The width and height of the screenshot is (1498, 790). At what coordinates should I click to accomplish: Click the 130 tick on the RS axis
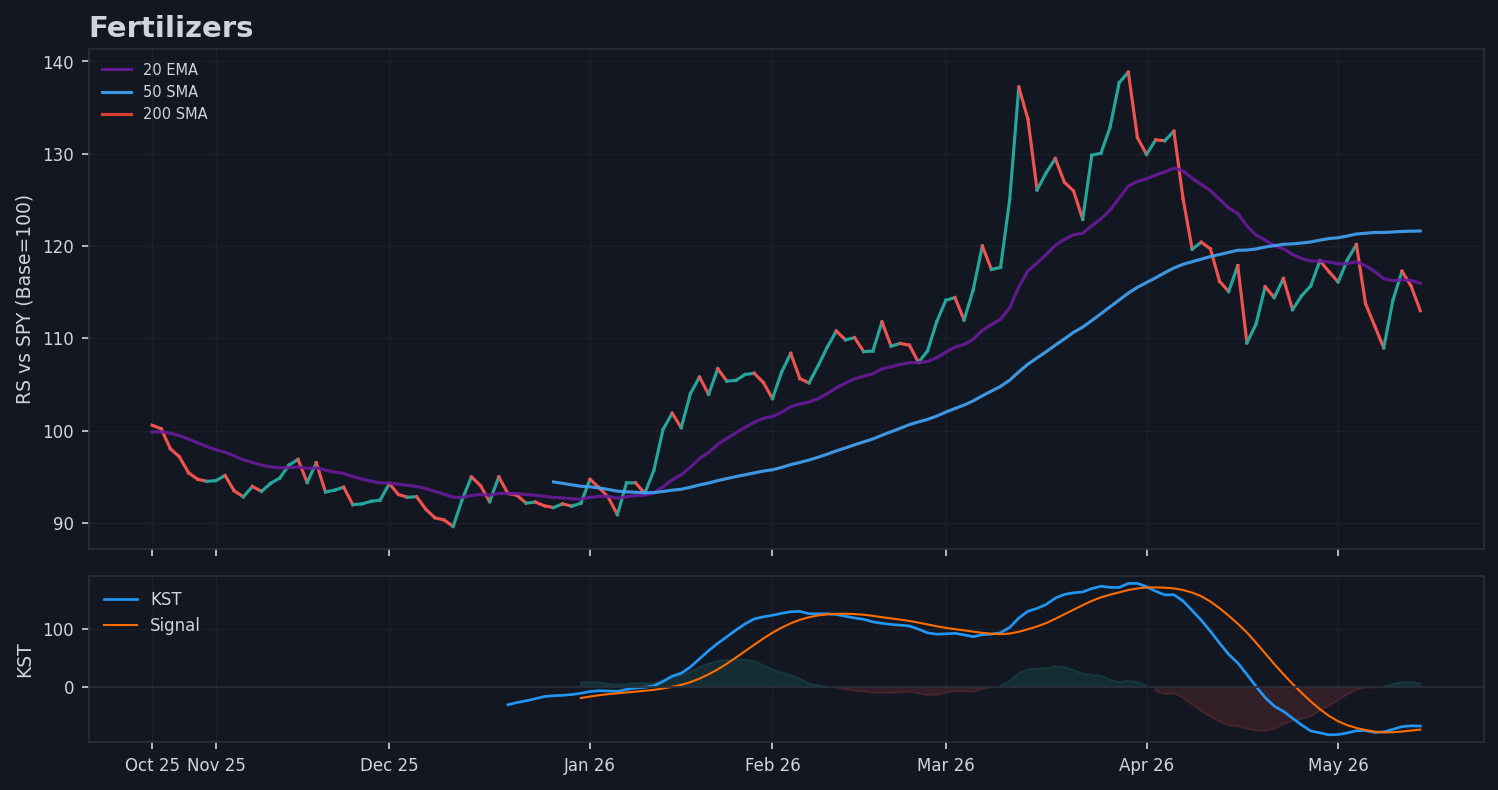click(59, 154)
